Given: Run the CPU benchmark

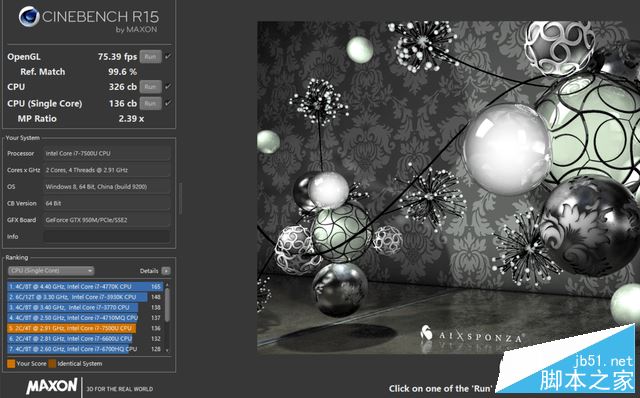Looking at the screenshot, I should click(x=151, y=87).
